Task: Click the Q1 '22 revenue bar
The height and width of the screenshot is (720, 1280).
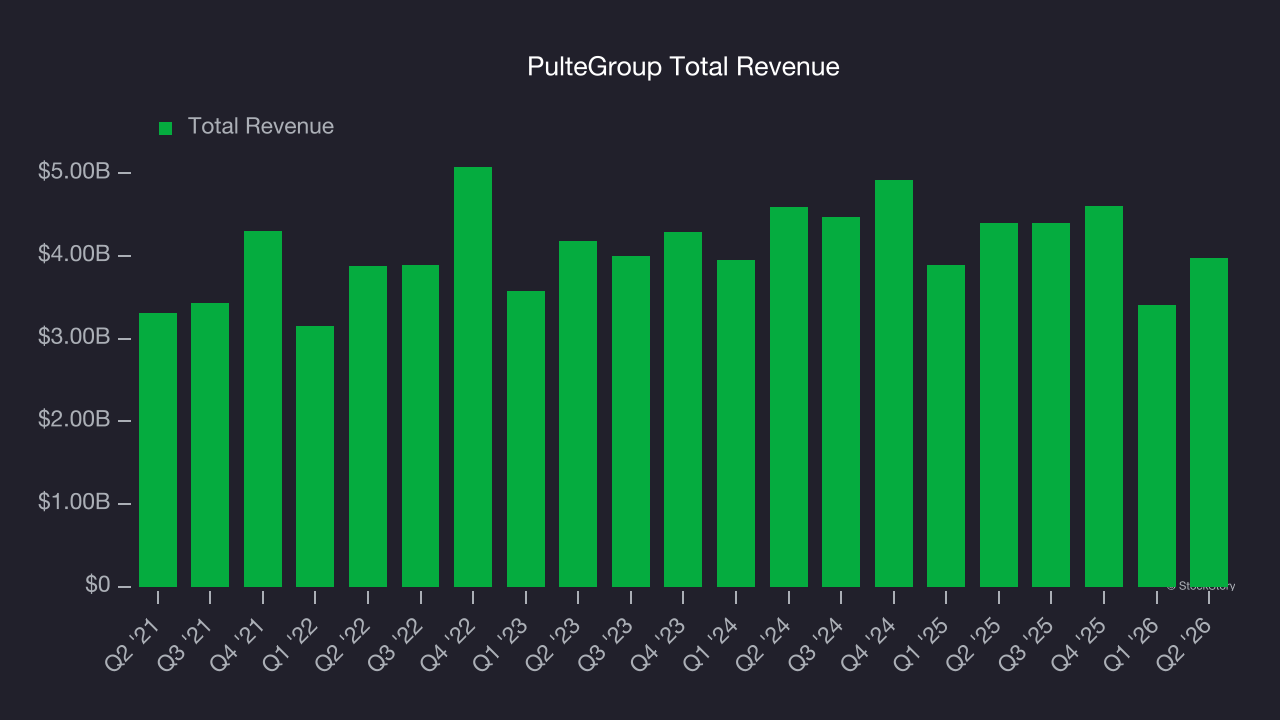Action: pos(315,456)
